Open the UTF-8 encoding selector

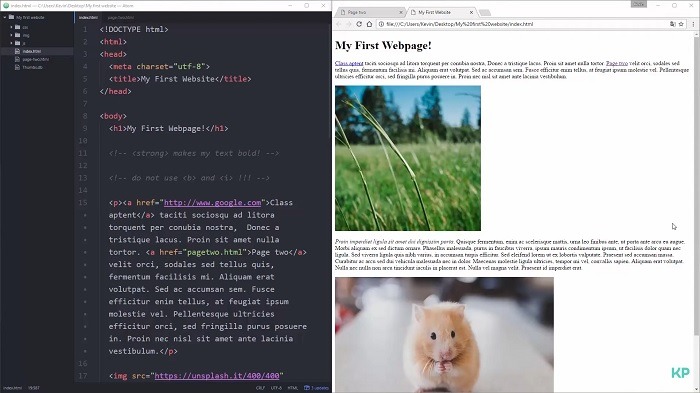pyautogui.click(x=276, y=388)
